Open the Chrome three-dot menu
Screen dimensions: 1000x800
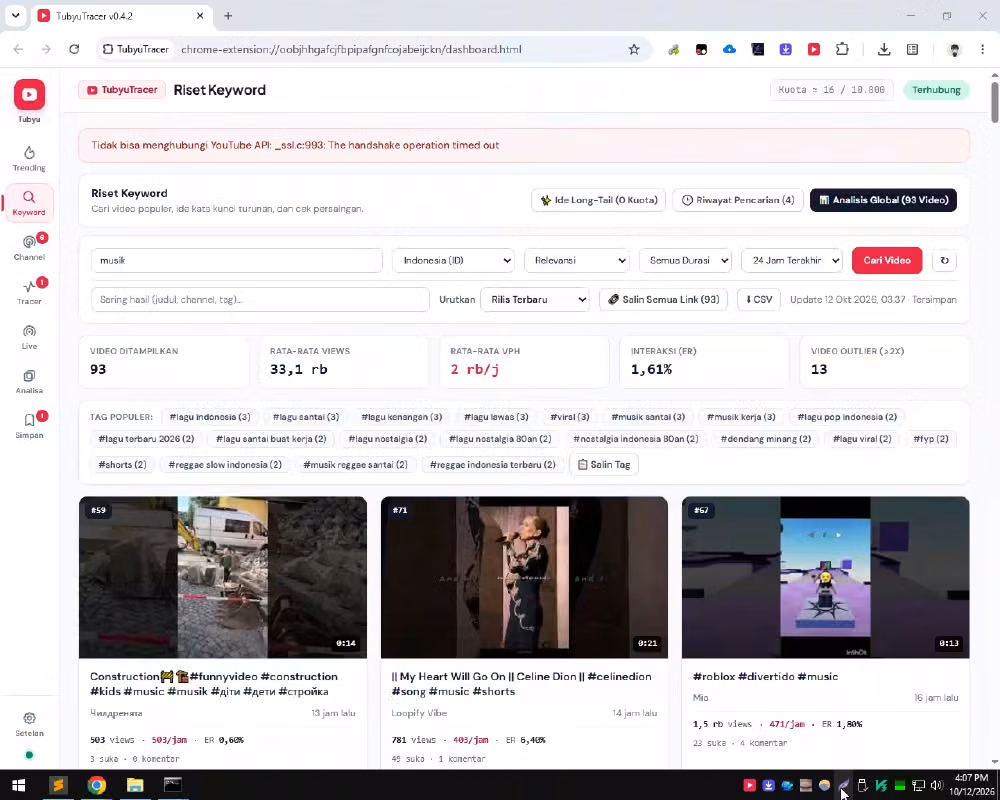tap(982, 49)
